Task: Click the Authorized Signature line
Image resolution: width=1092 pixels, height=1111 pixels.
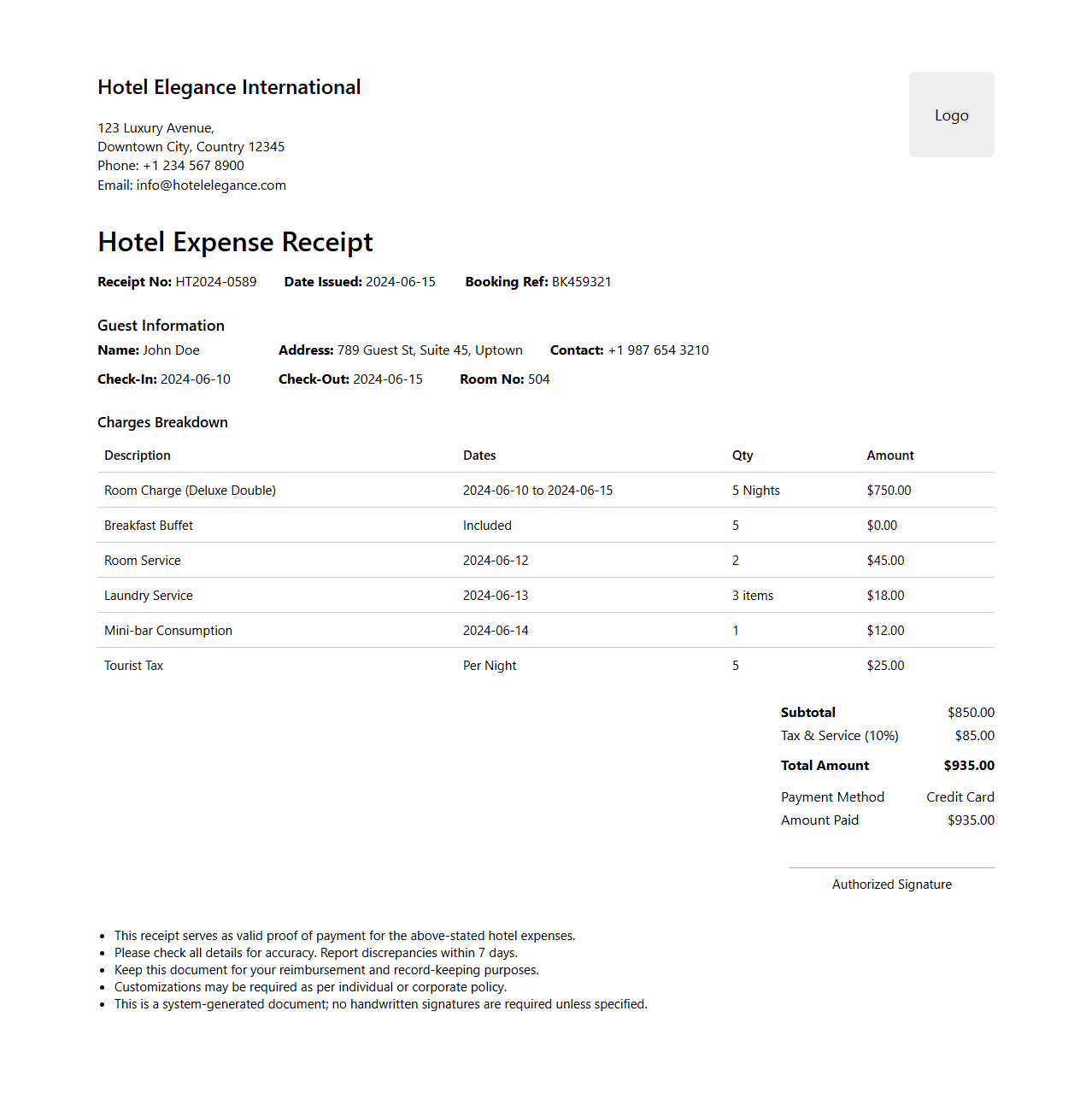Action: tap(891, 869)
